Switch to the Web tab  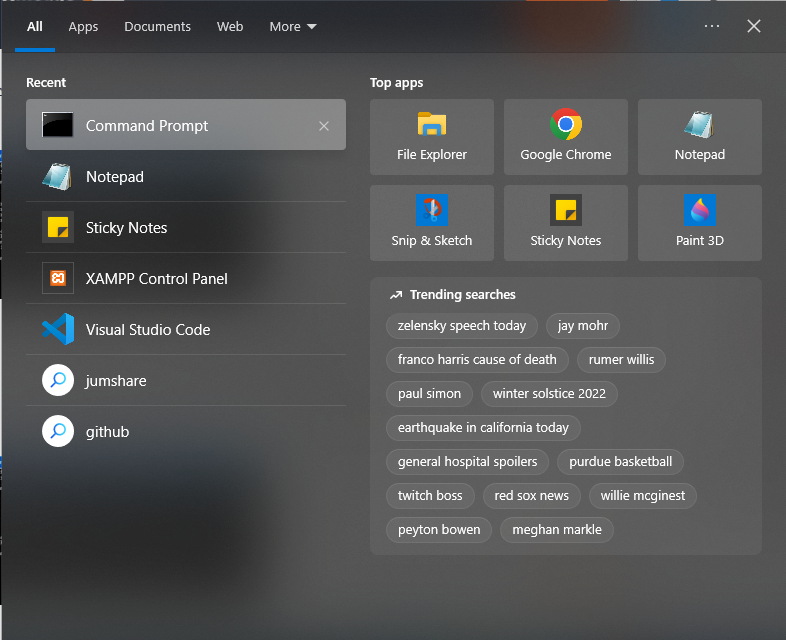click(x=230, y=27)
